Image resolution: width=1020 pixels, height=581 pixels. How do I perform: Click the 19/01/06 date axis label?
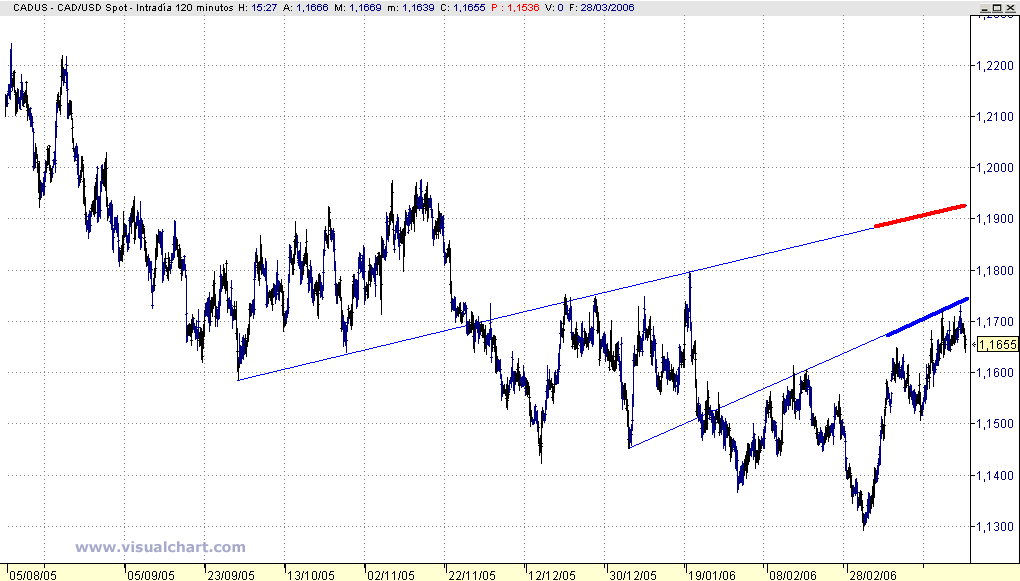[712, 575]
